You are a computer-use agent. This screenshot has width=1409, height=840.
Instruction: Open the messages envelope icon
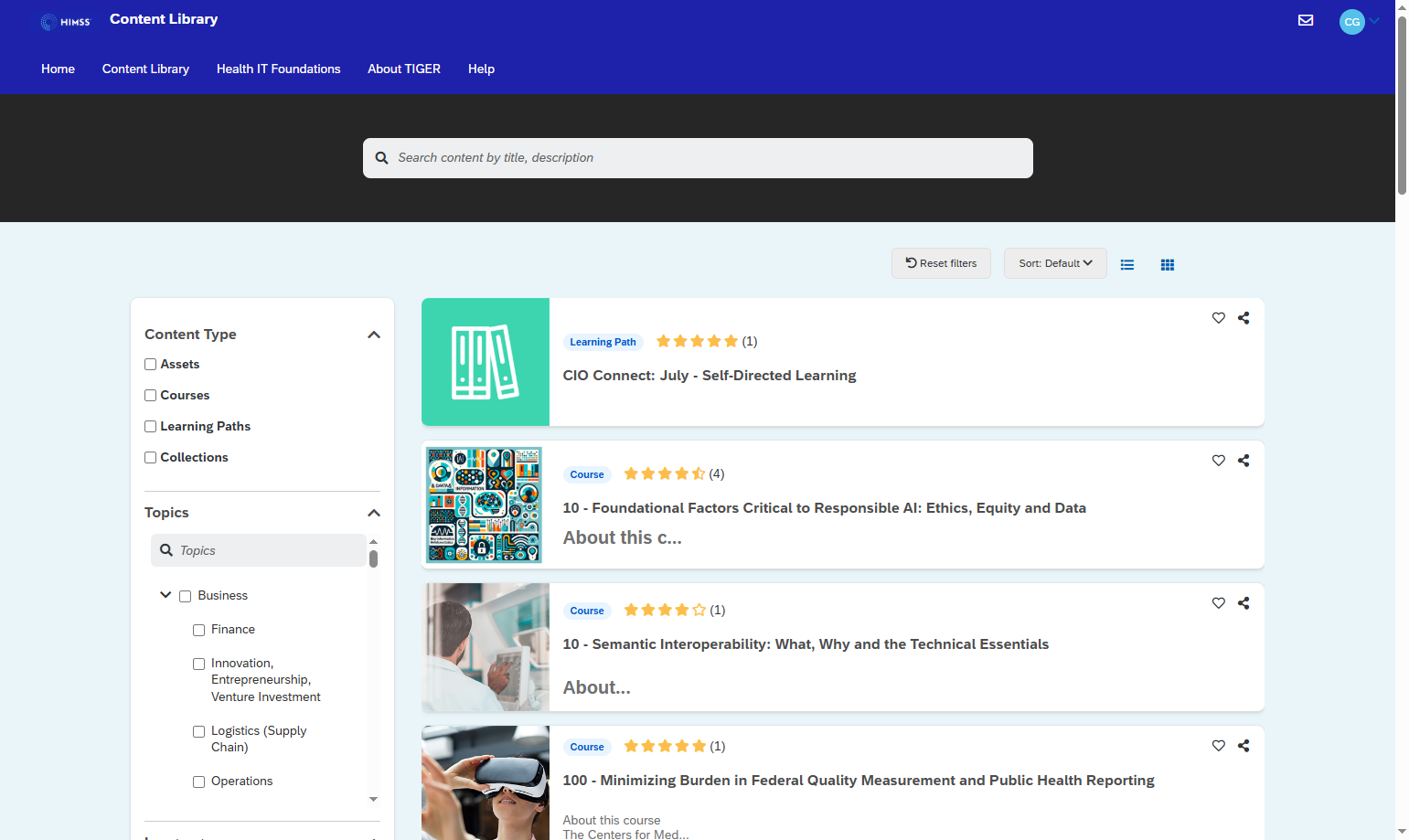1306,20
